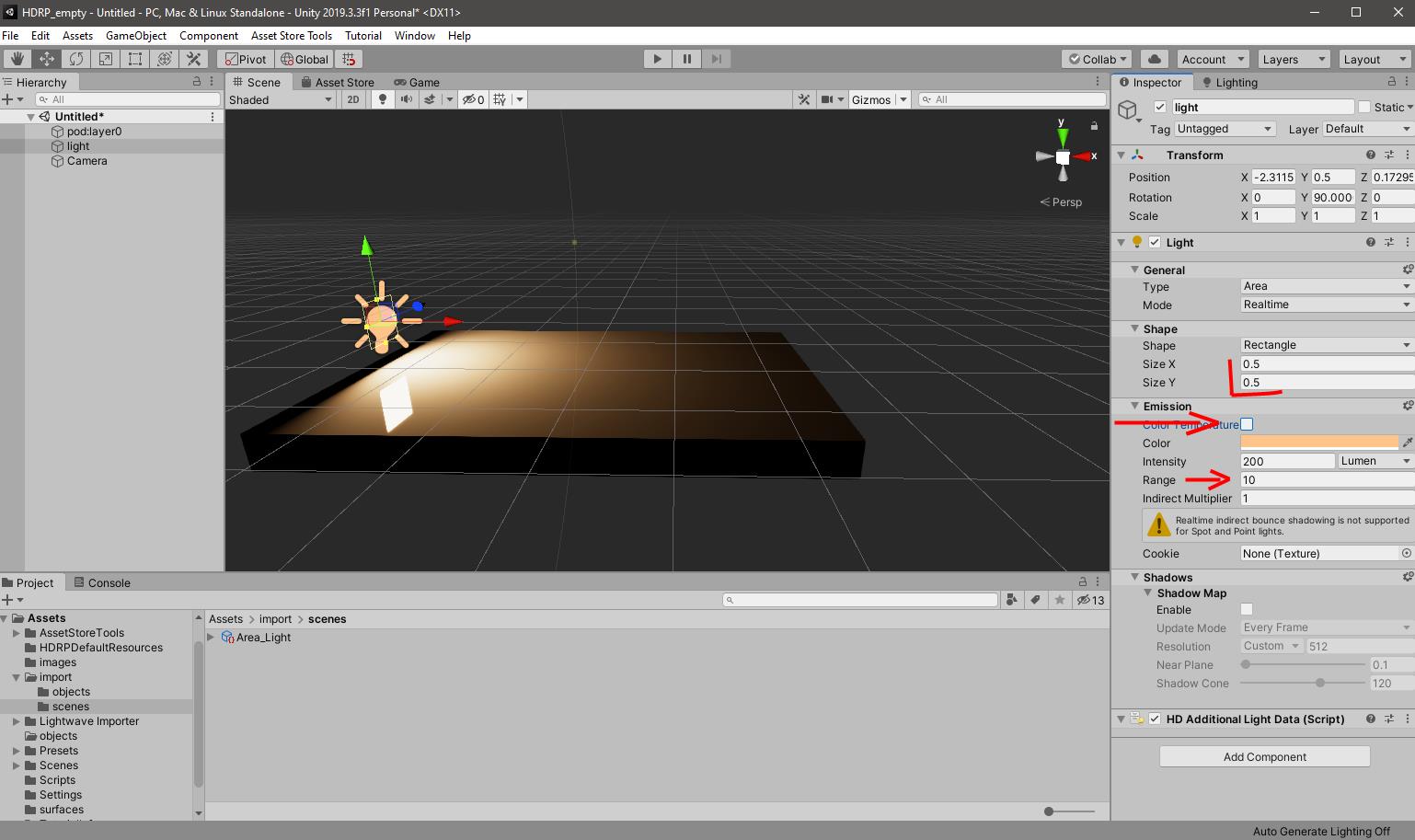Select the Rect transform tool
Viewport: 1415px width, 840px height.
pyautogui.click(x=134, y=59)
